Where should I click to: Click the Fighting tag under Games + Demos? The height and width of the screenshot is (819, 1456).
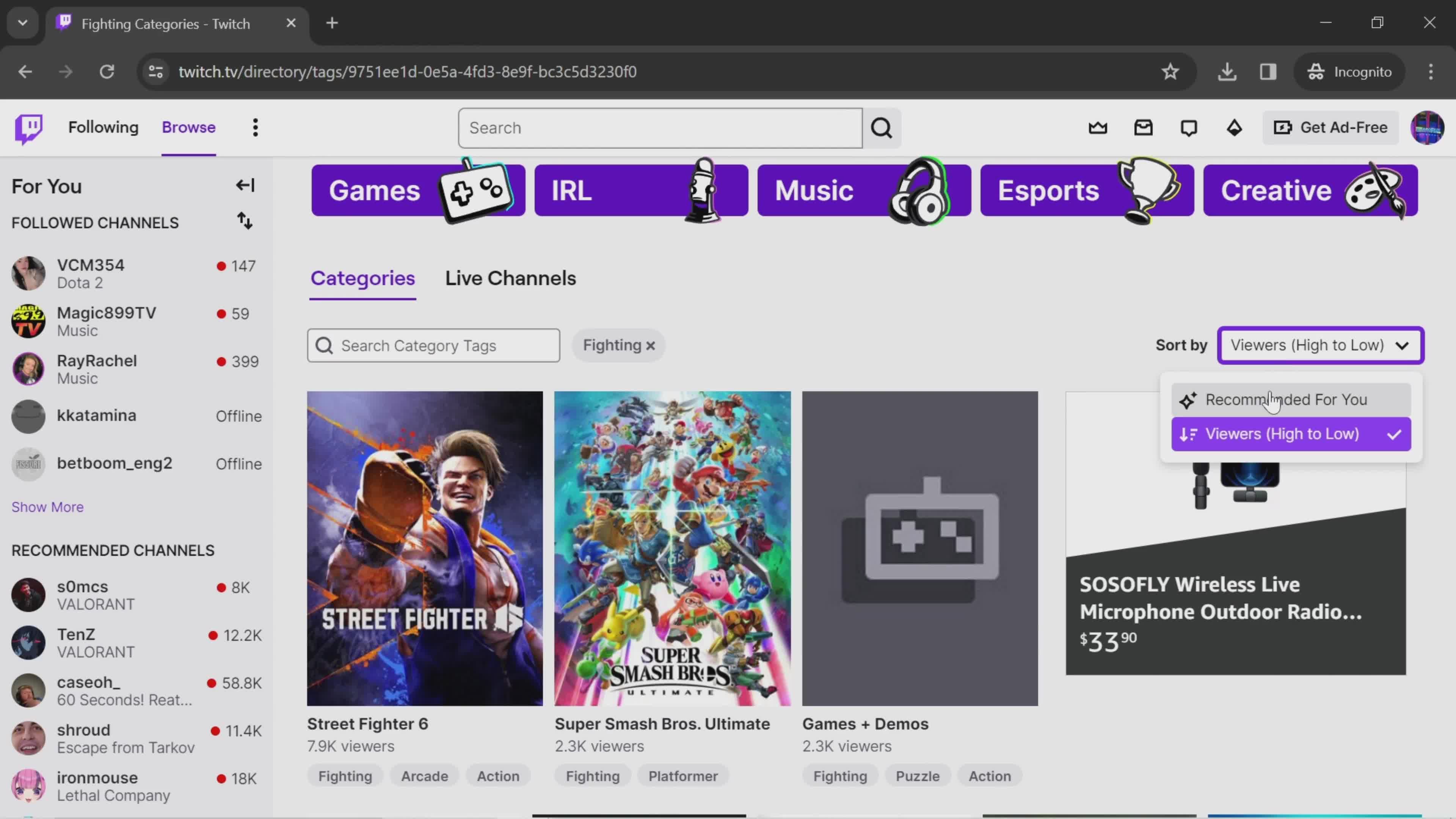point(840,776)
